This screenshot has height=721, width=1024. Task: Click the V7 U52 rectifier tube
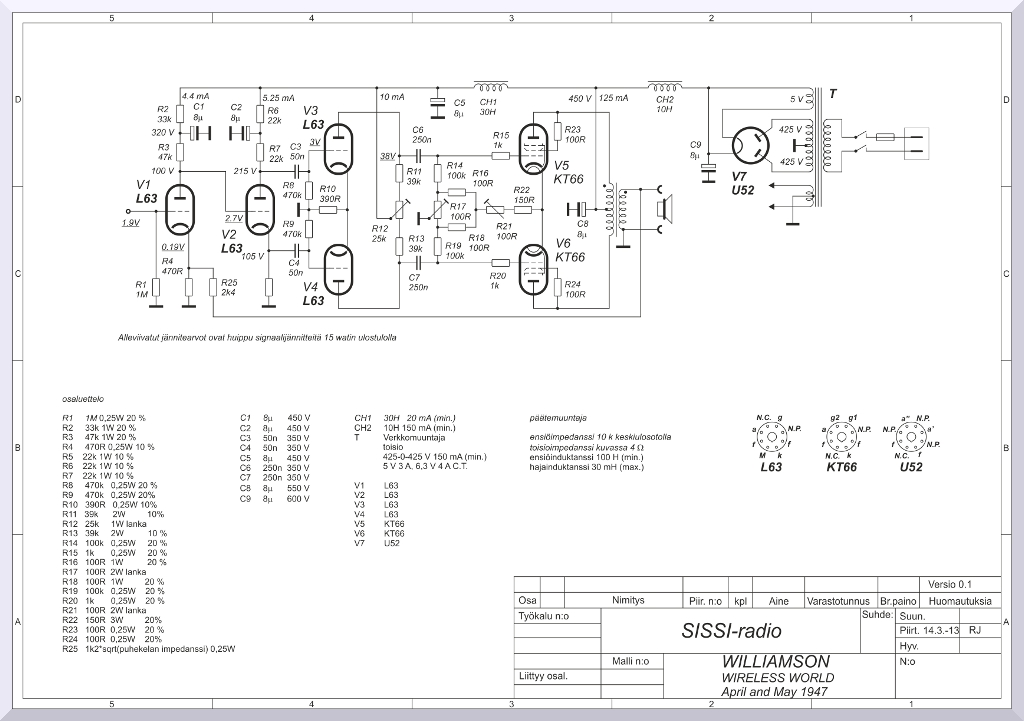[751, 146]
